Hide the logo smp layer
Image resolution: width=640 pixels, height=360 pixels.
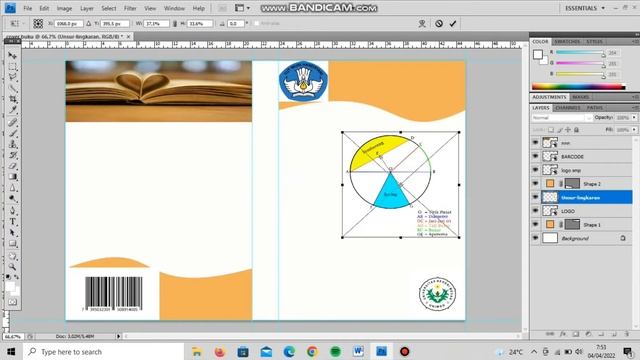(536, 170)
